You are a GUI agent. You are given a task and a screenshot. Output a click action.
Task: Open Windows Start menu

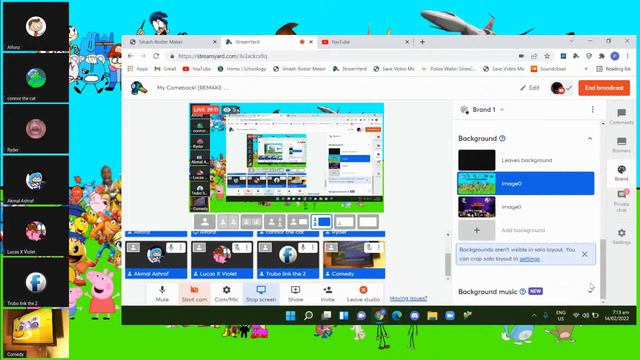(291, 315)
